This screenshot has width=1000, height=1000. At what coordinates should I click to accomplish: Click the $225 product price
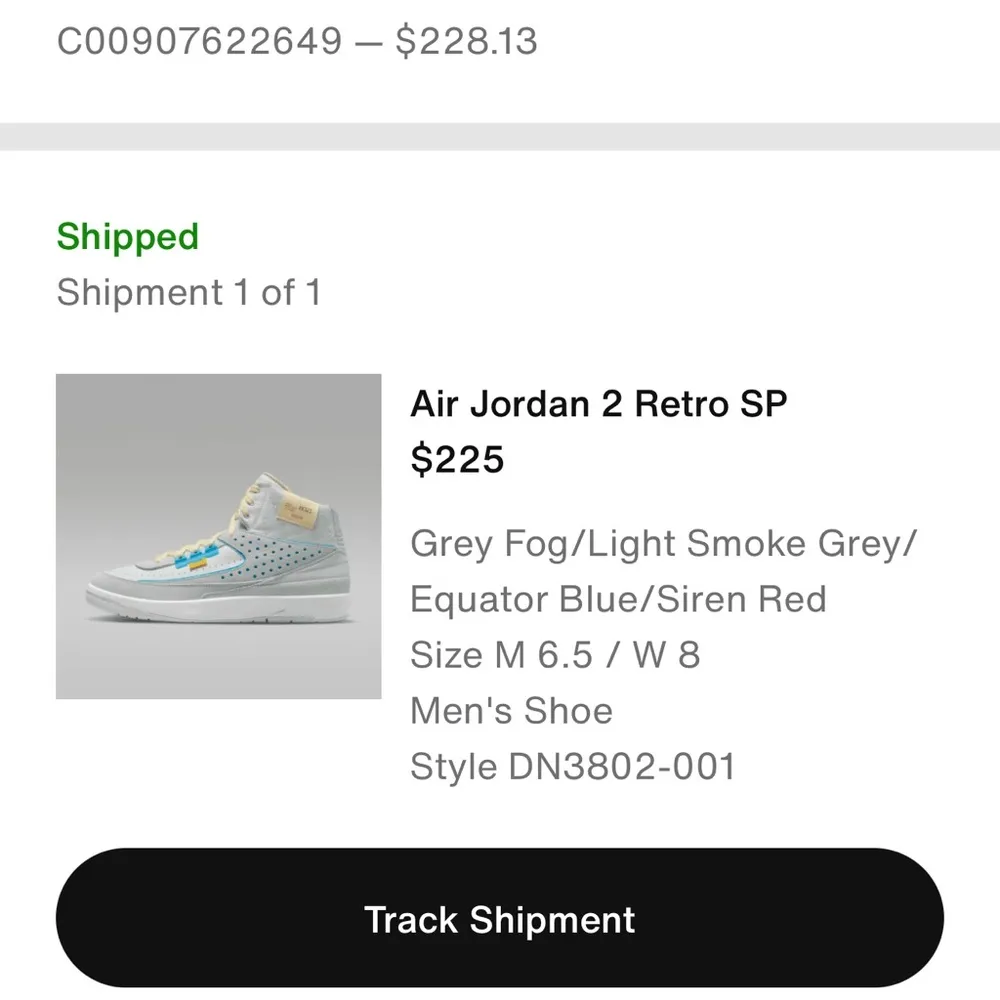pyautogui.click(x=457, y=460)
